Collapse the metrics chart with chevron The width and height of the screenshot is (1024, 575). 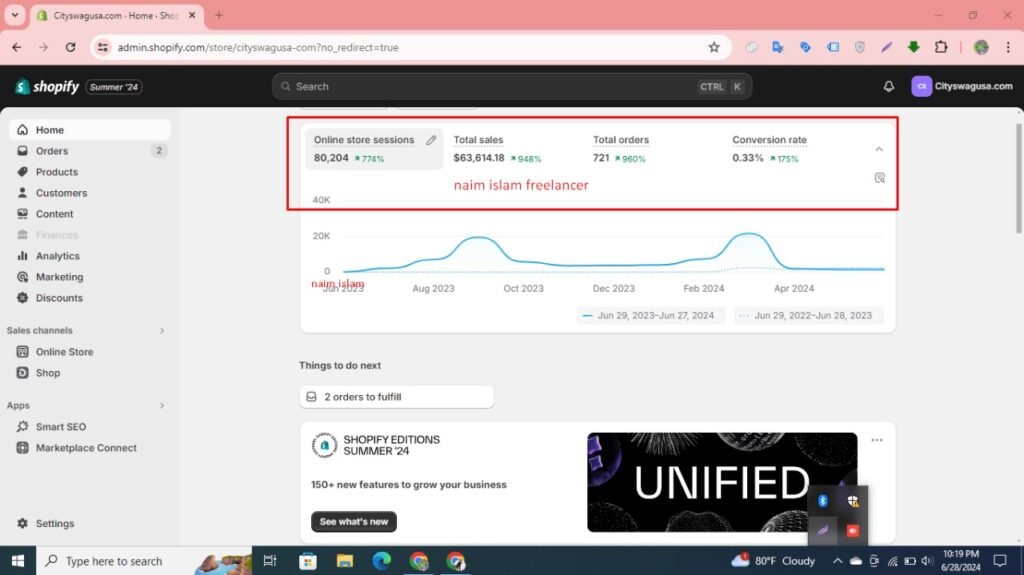pyautogui.click(x=879, y=149)
